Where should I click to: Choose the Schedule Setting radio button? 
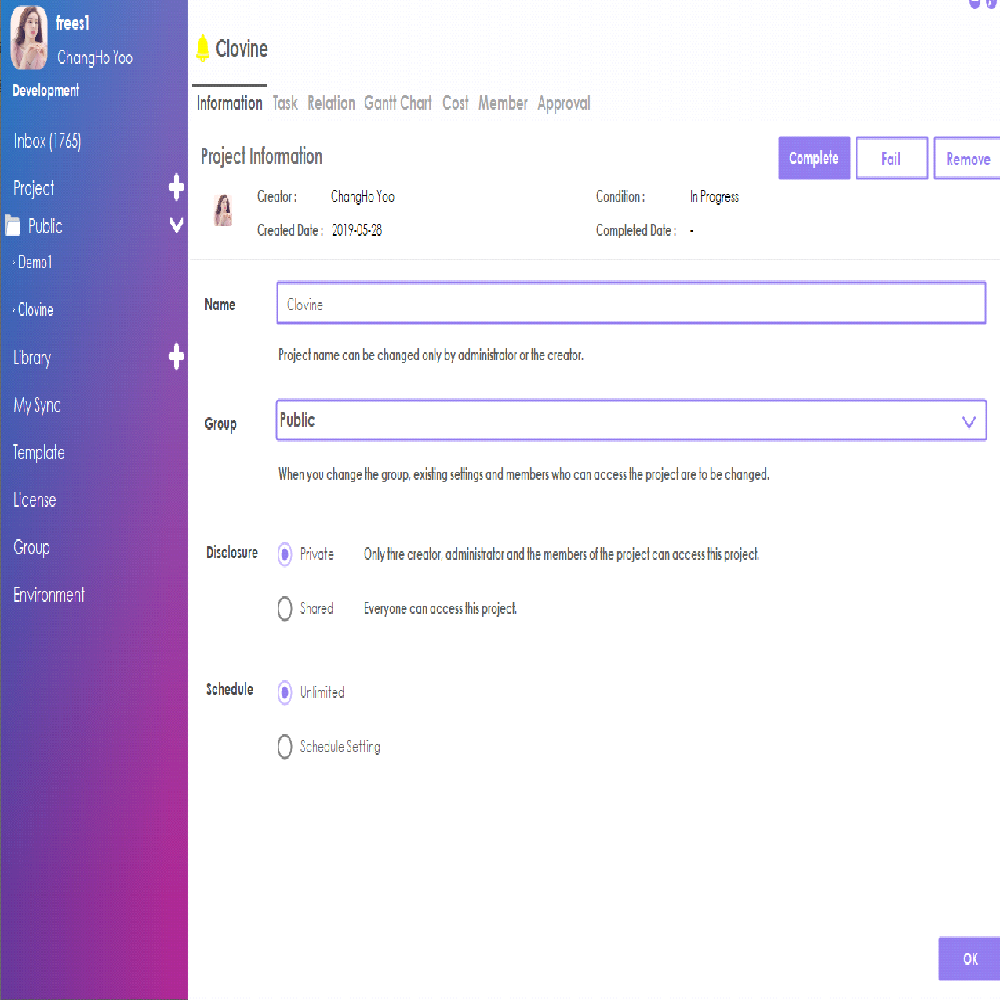285,747
